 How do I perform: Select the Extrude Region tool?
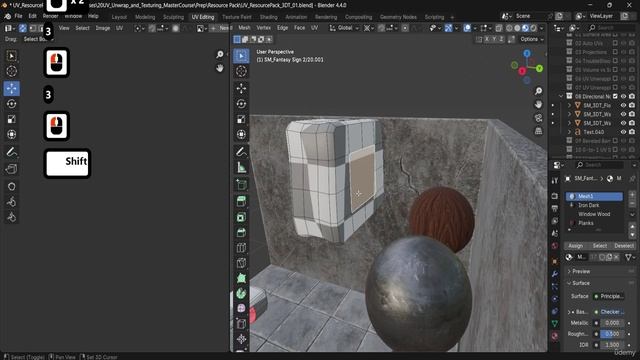(x=241, y=201)
